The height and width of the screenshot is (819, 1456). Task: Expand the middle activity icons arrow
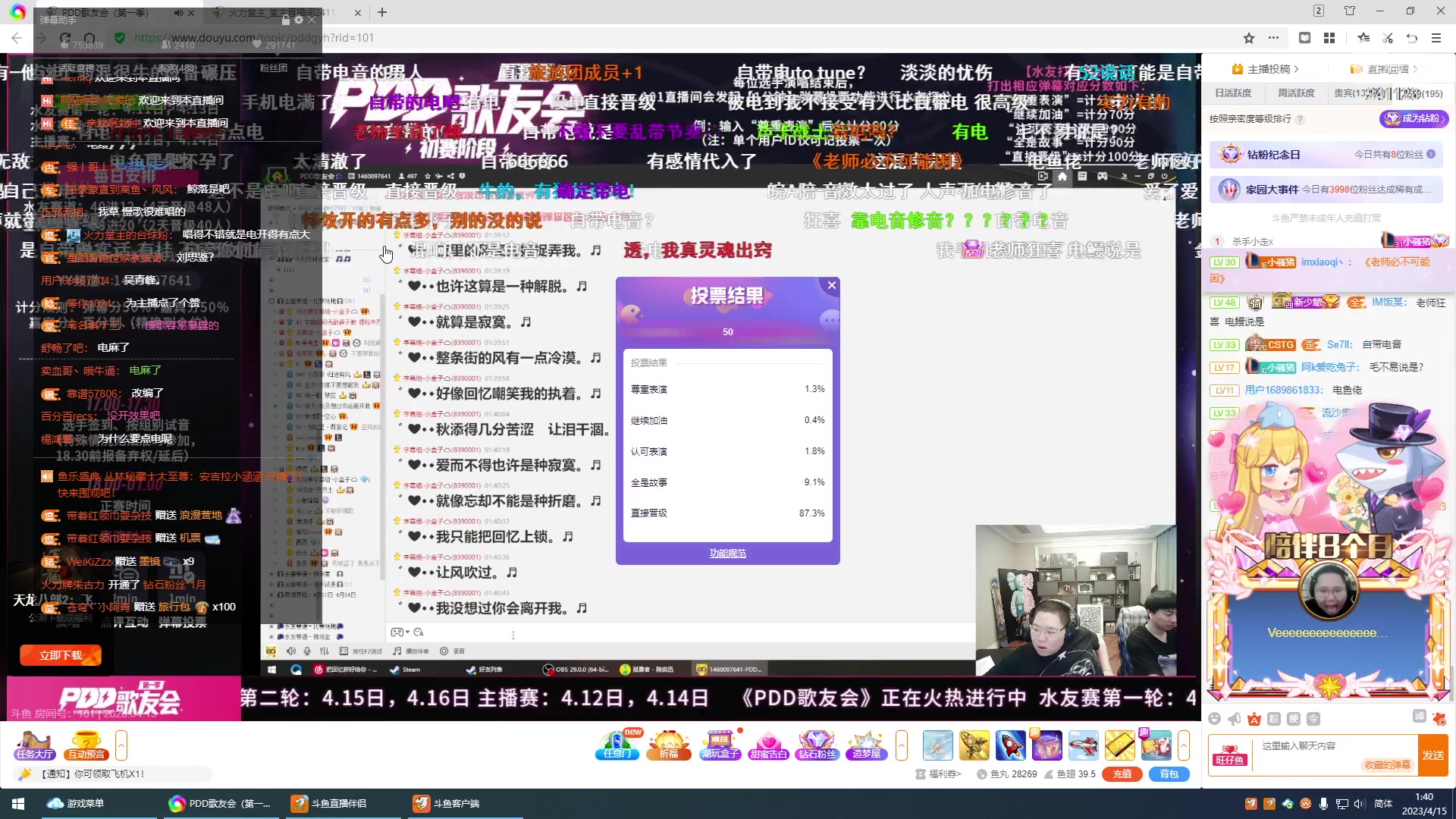tap(902, 745)
